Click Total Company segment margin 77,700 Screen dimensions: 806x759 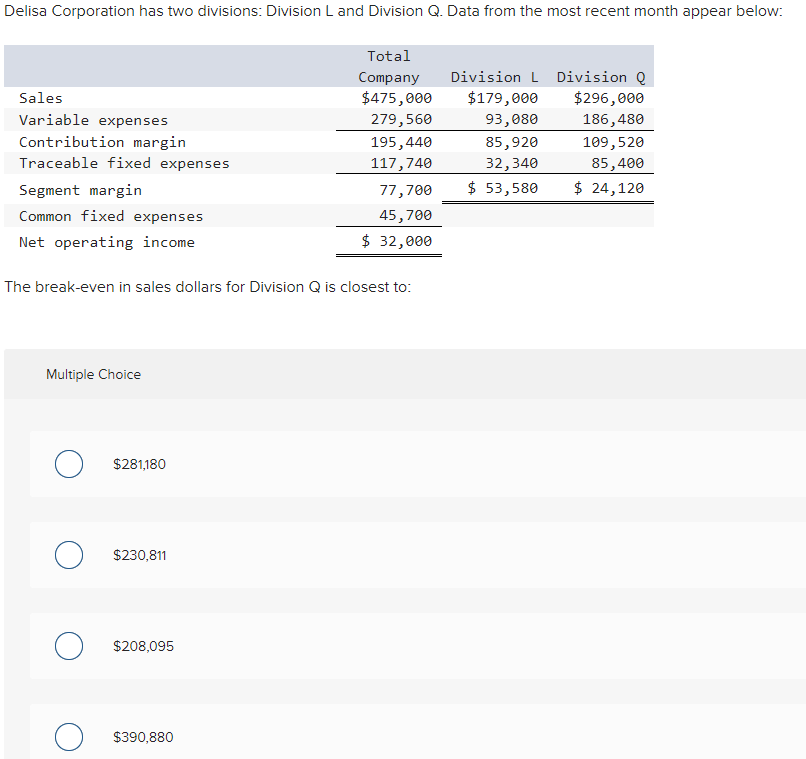[x=406, y=190]
